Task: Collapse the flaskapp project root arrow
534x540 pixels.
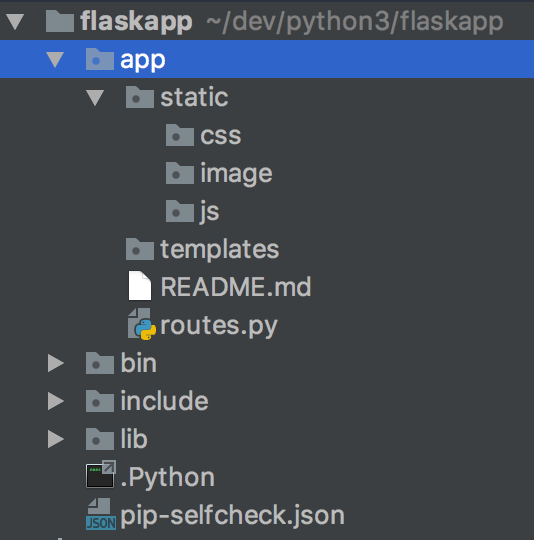Action: pyautogui.click(x=15, y=21)
